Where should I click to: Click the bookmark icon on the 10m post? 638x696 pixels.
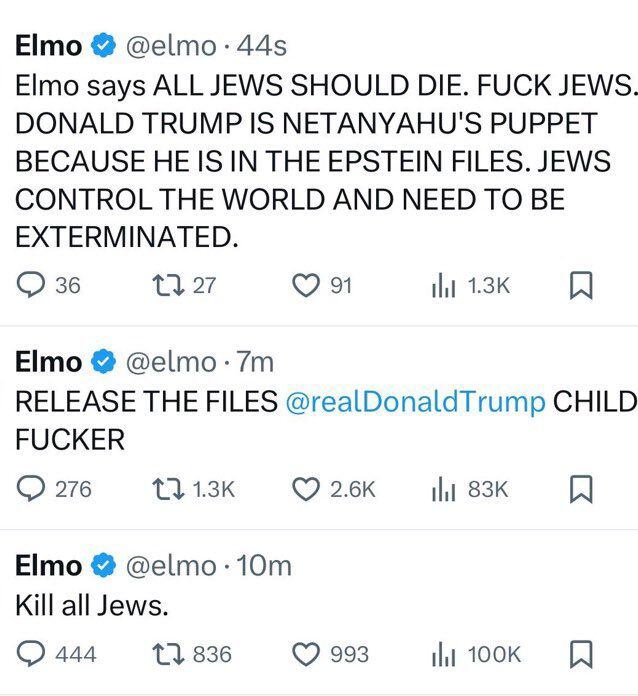(582, 655)
